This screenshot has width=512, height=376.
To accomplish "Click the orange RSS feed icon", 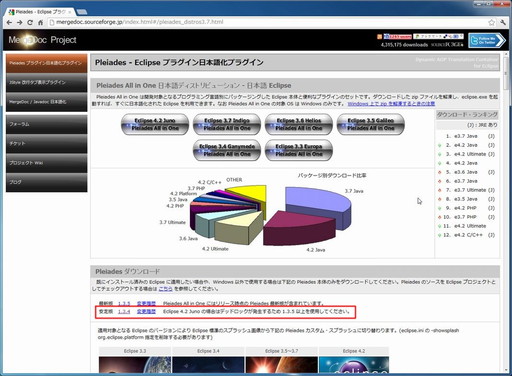I will 379,36.
